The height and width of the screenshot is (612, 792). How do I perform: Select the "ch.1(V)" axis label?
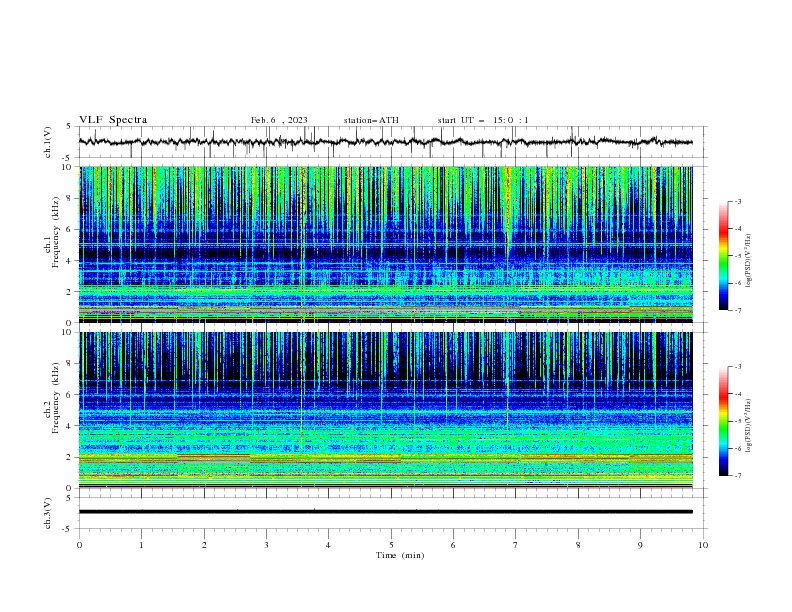pyautogui.click(x=48, y=142)
